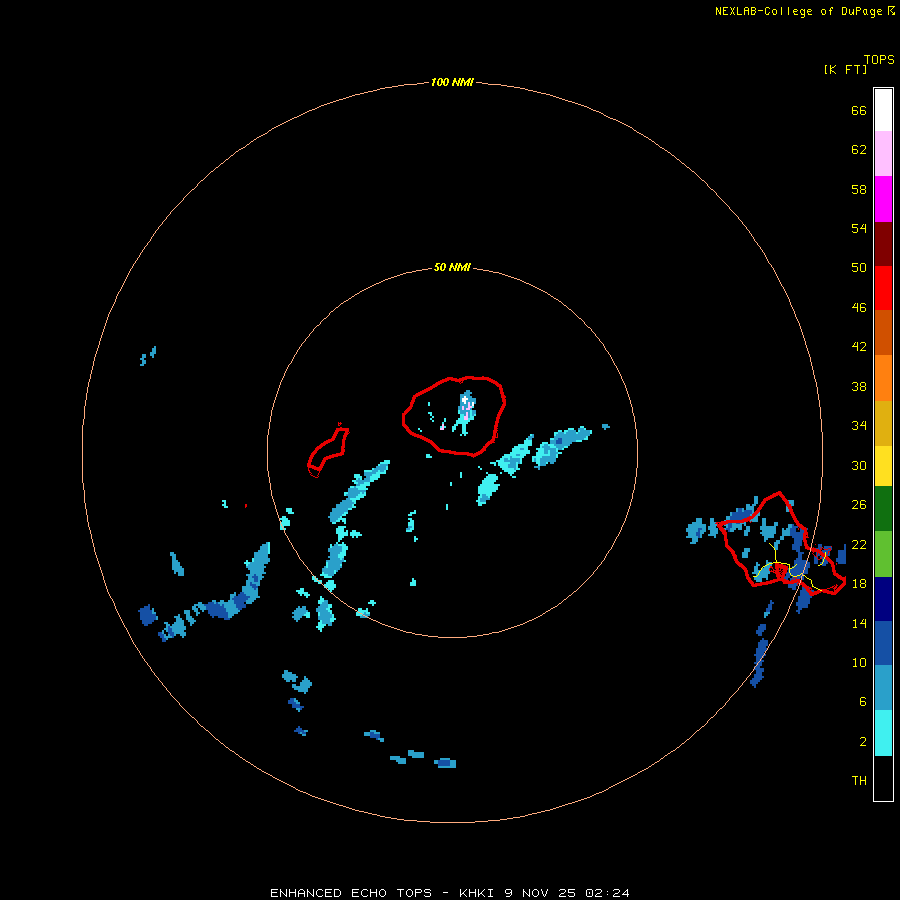
Task: Click legend value "30"
Action: point(859,465)
